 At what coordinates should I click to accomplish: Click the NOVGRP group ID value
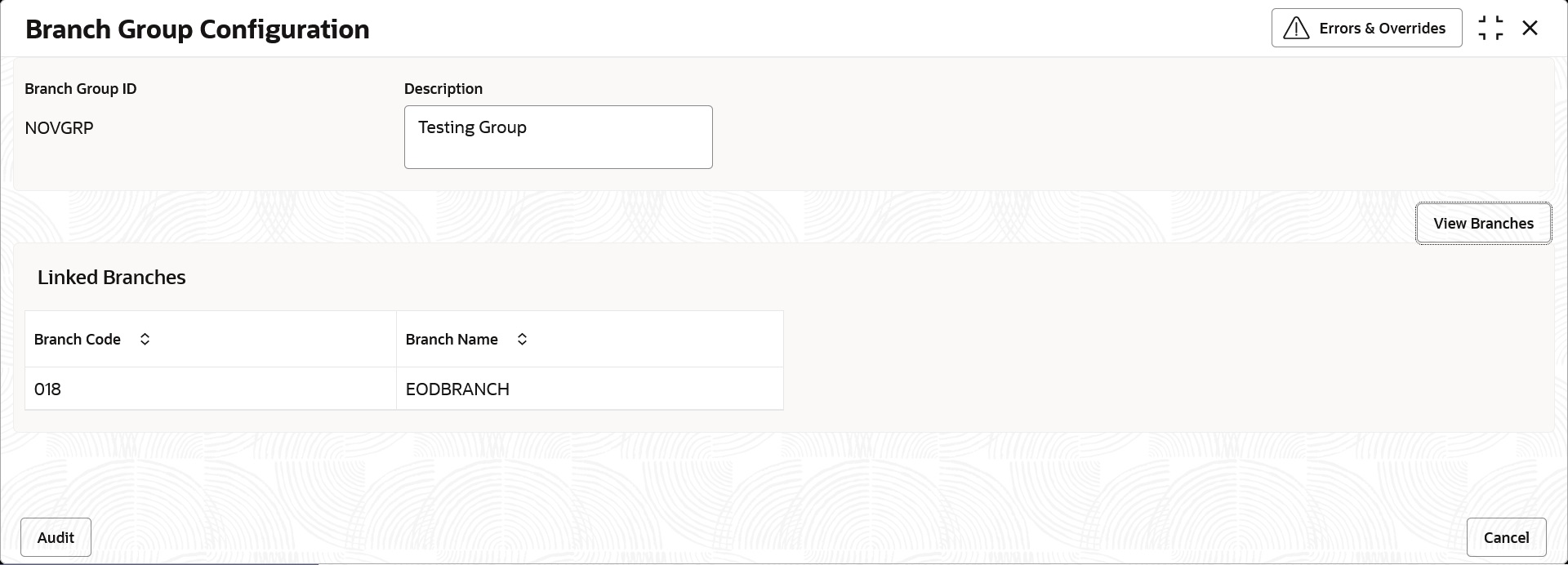59,128
